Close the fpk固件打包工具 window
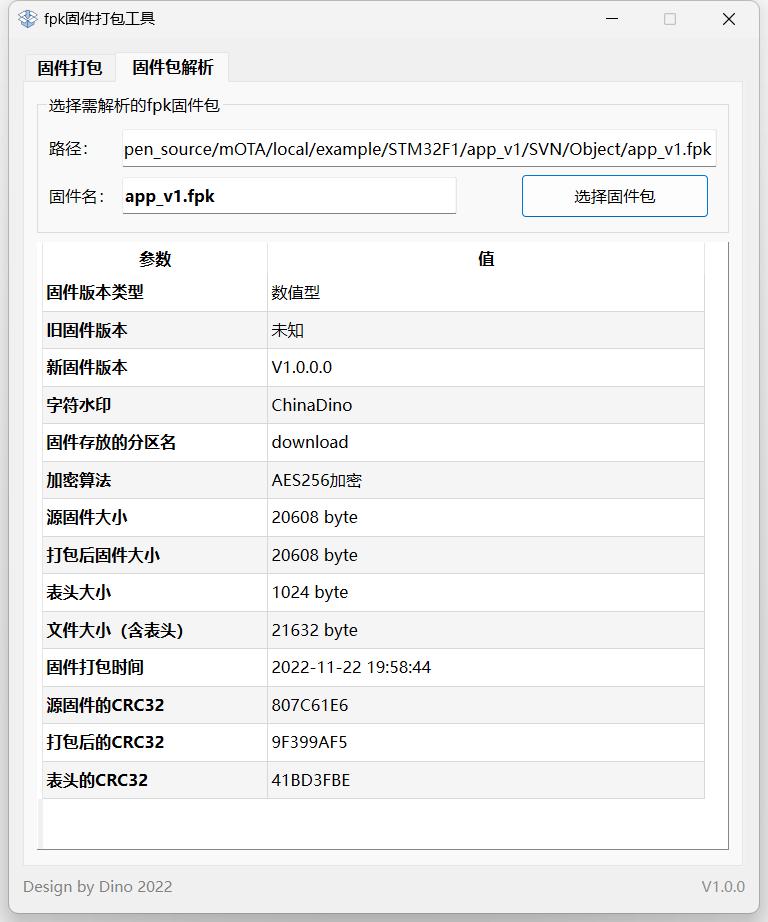The image size is (768, 922). pos(729,19)
